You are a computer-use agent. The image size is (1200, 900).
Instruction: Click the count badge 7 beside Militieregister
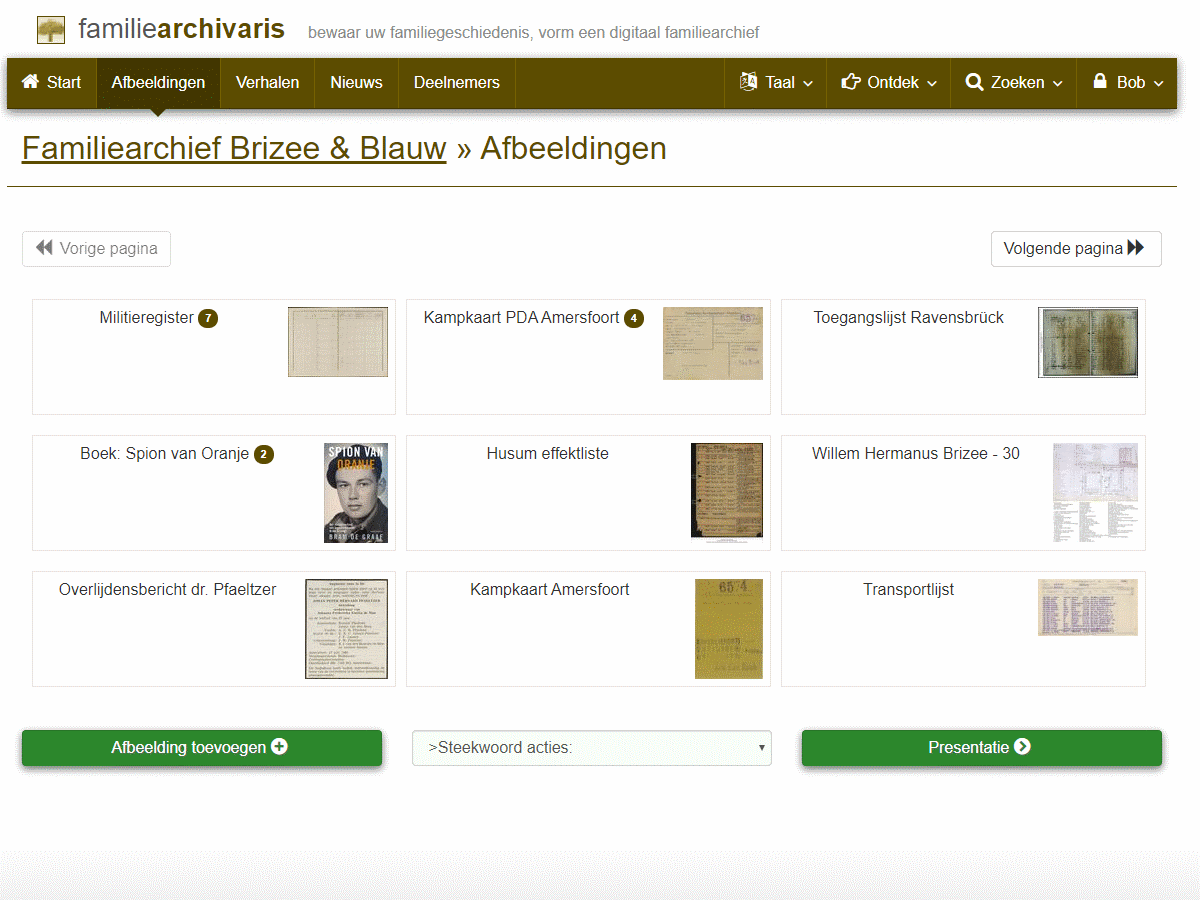tap(207, 318)
